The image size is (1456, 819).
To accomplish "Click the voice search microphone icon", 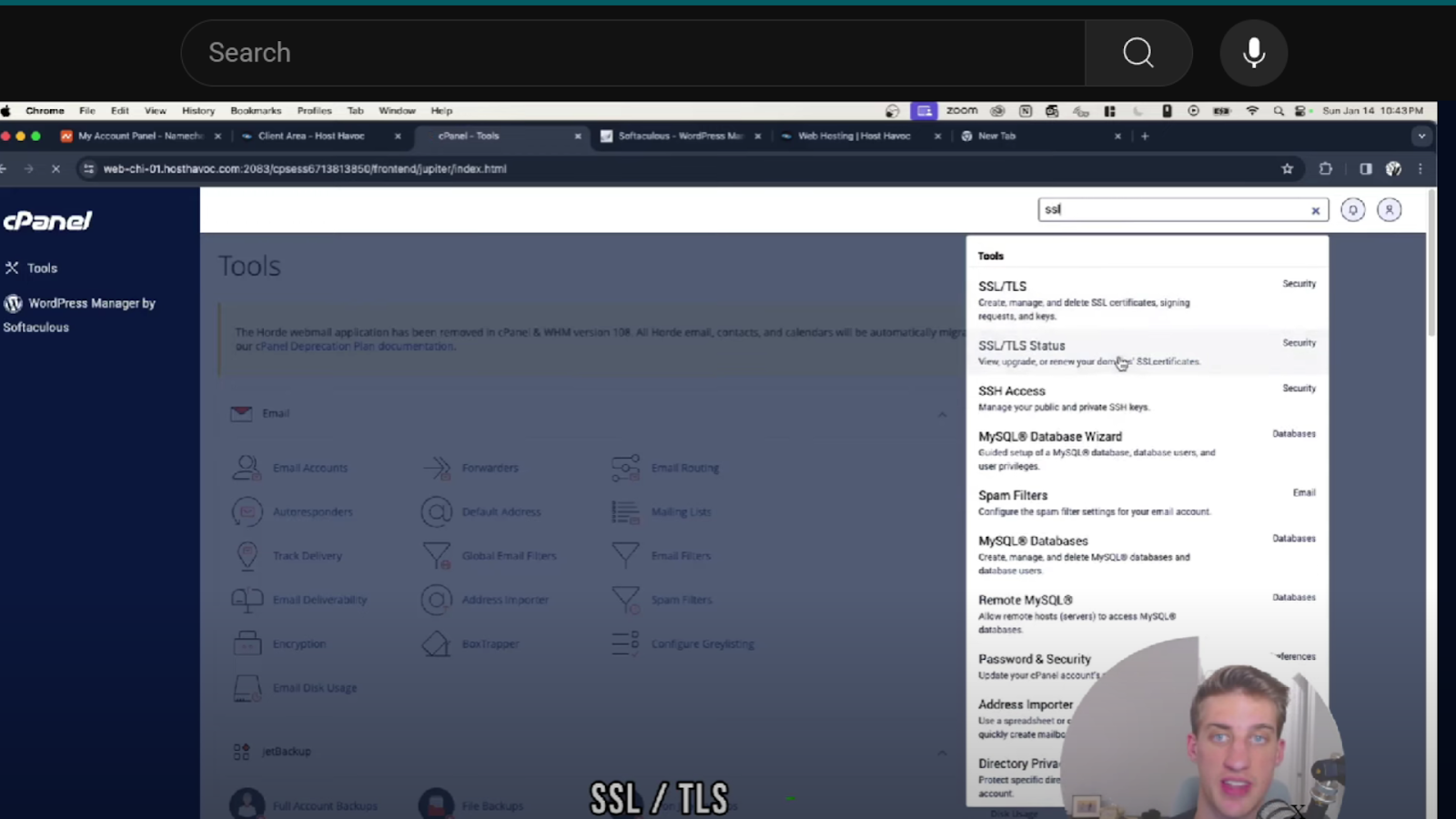I will coord(1254,53).
